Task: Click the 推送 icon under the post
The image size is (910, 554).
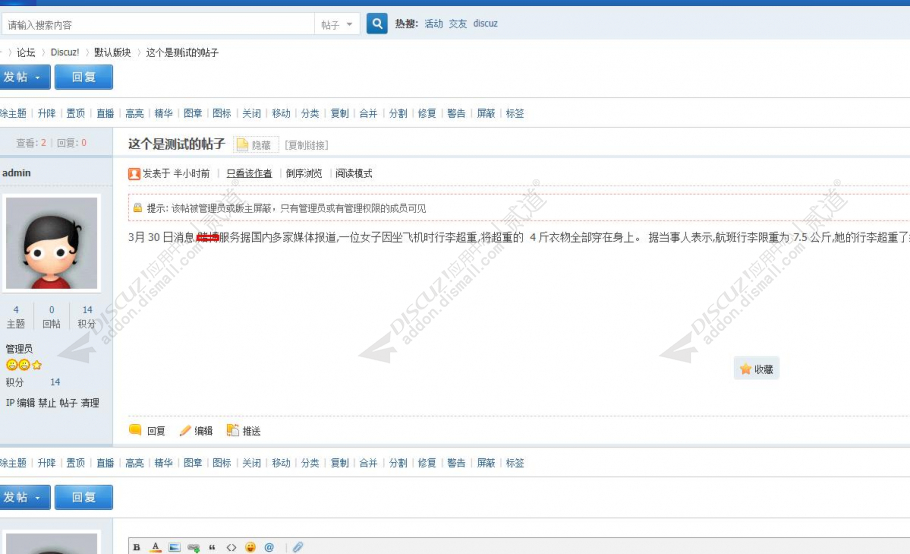Action: (x=244, y=430)
